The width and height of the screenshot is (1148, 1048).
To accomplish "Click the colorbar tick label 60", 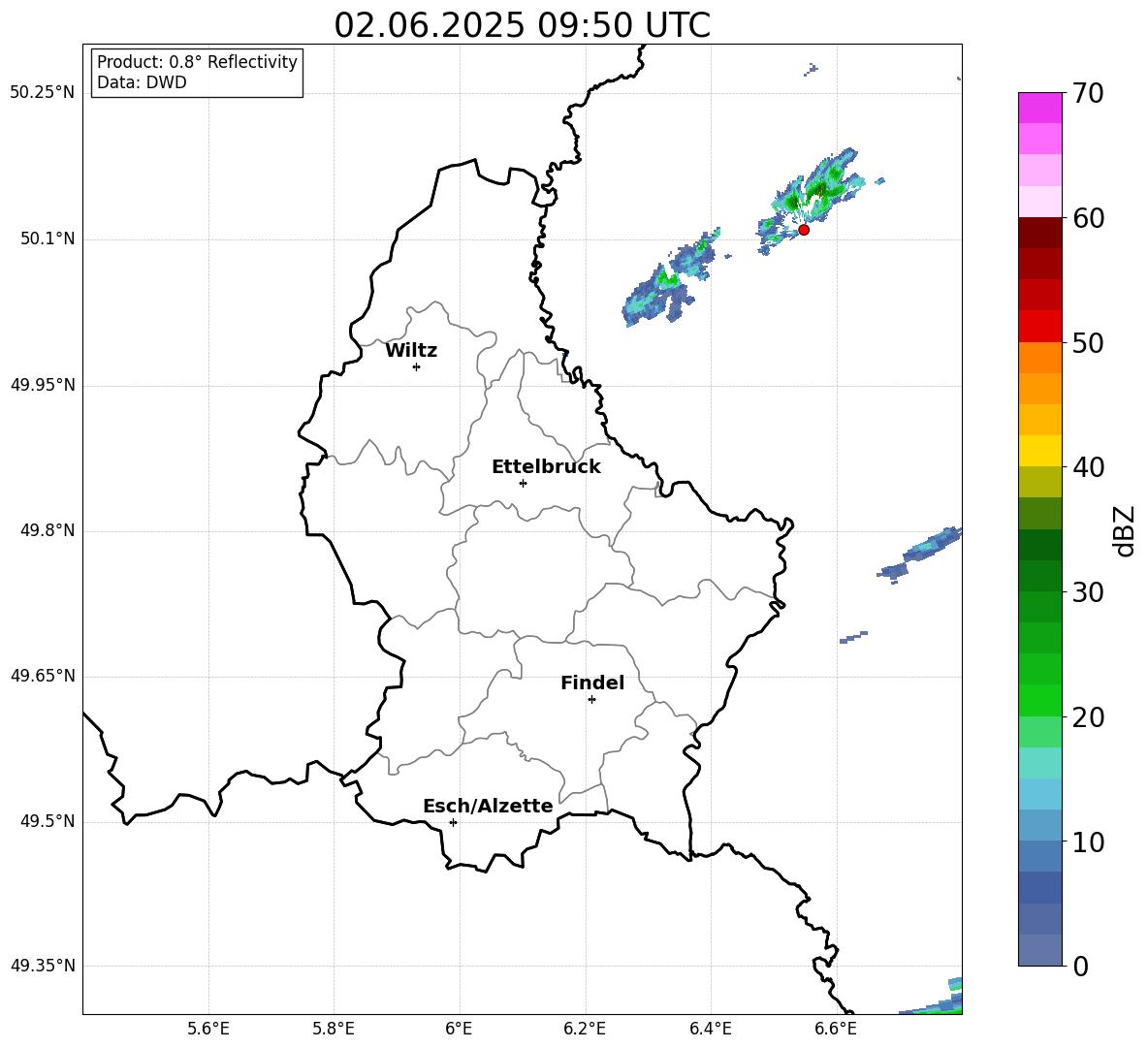I will (x=1088, y=218).
